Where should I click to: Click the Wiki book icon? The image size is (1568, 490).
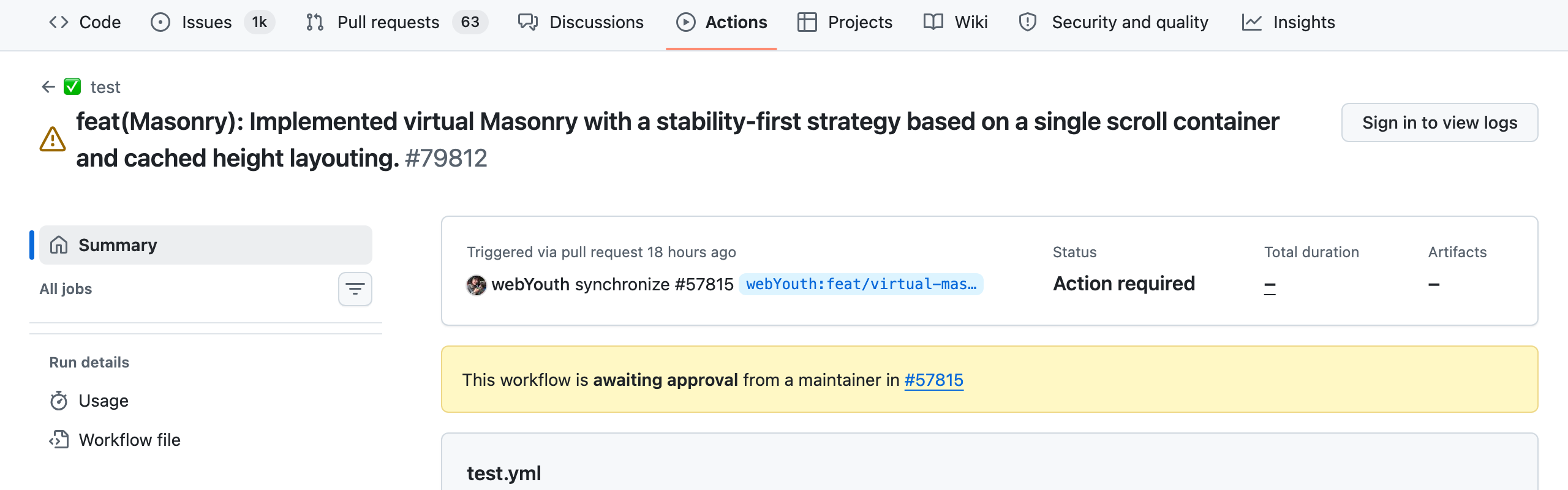(x=933, y=23)
